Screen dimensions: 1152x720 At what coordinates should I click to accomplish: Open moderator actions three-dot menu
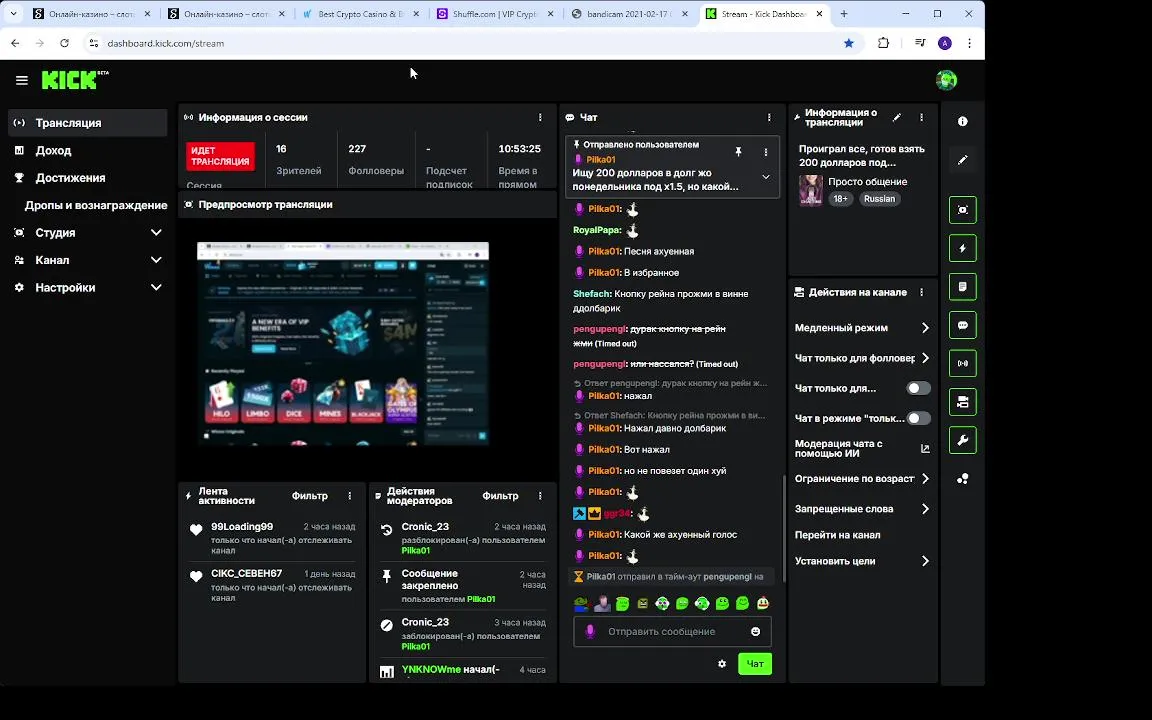click(x=540, y=496)
